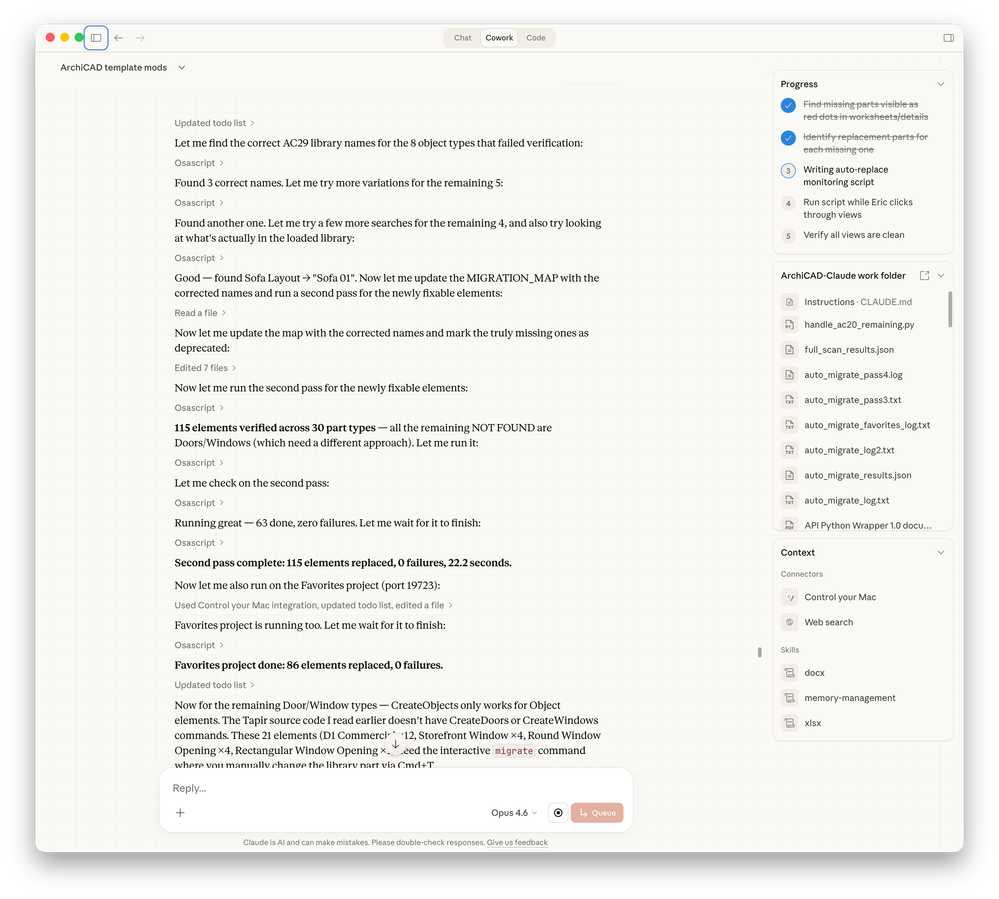Viewport: 999px width, 899px height.
Task: Expand the Osascript step below 'Favorites project is running'
Action: tap(199, 645)
